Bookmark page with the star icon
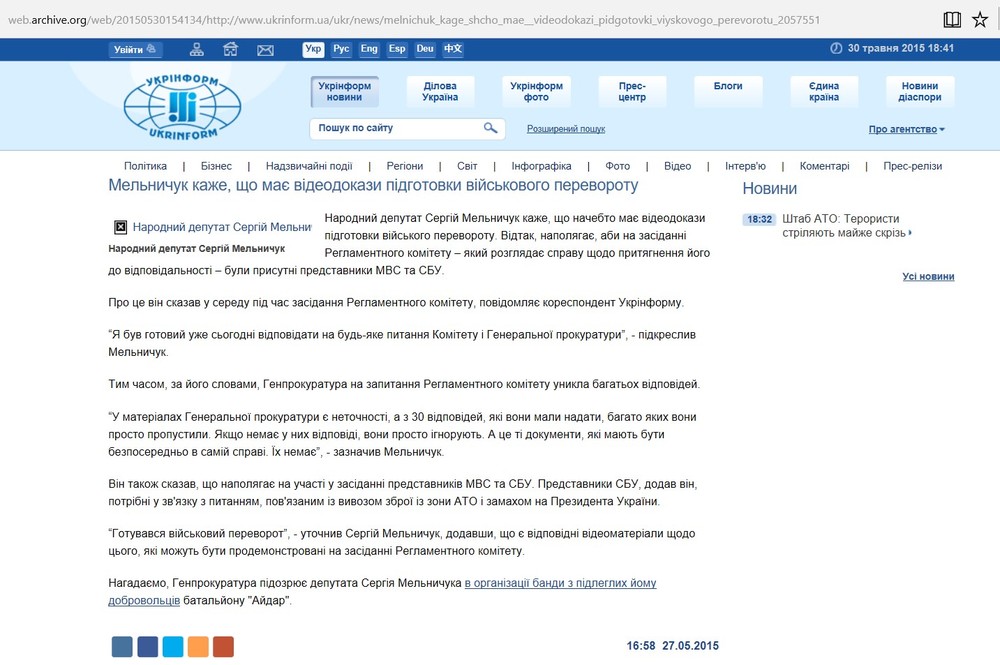Screen dimensions: 1000x665 coord(980,19)
